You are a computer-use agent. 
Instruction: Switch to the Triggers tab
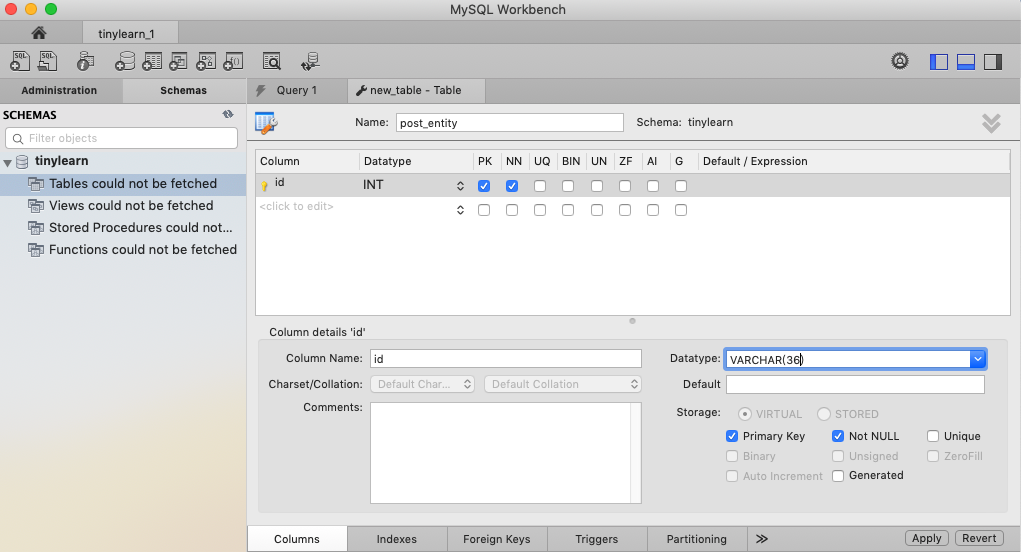pyautogui.click(x=596, y=539)
